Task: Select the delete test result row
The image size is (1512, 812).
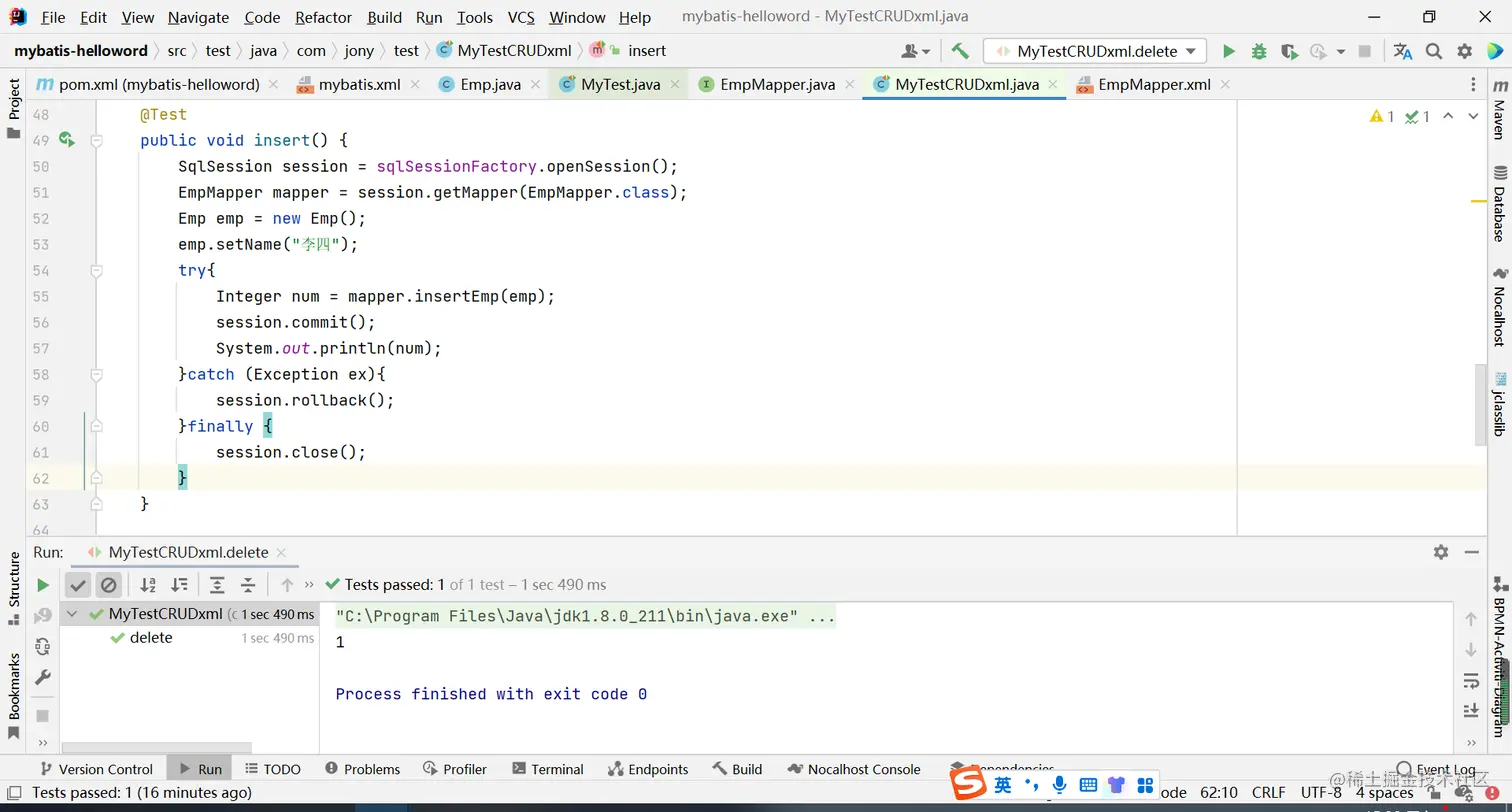Action: coord(187,638)
